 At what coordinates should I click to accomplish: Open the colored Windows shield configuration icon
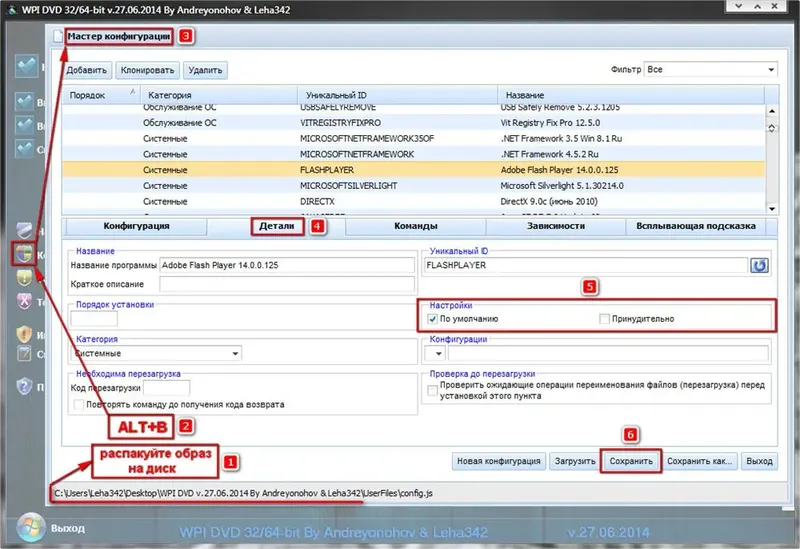tap(23, 253)
